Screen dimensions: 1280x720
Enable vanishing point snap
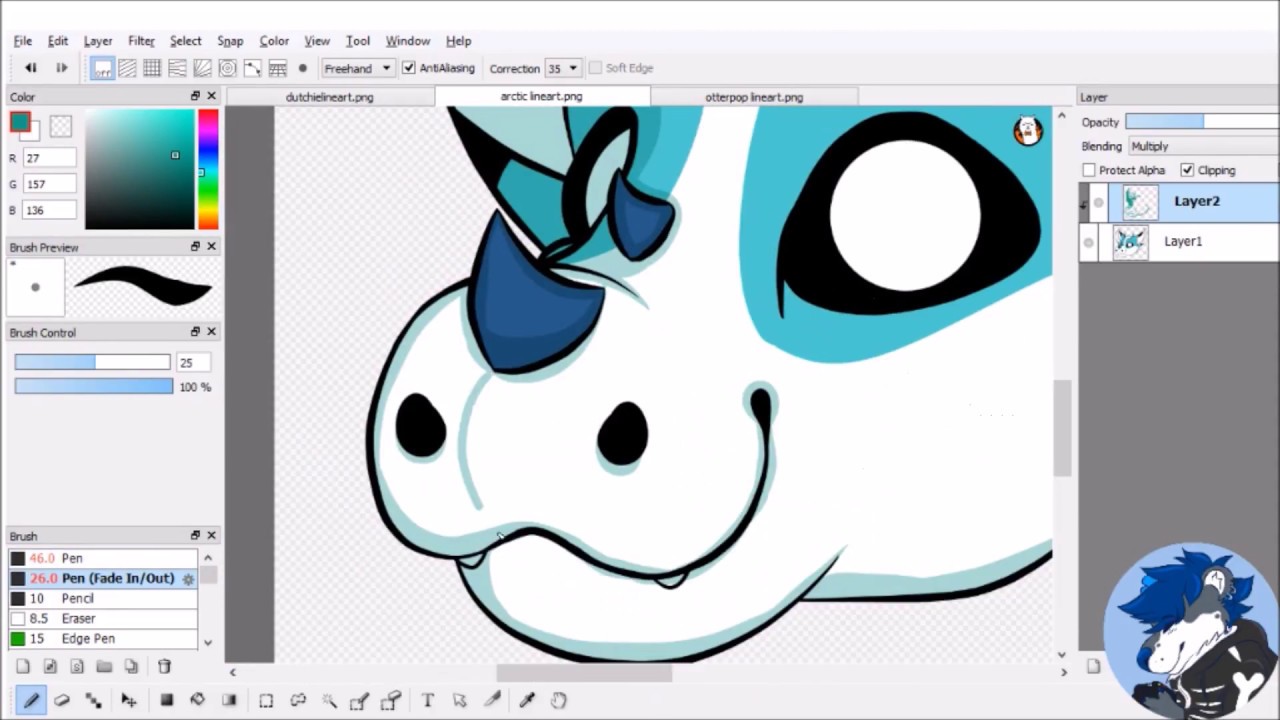click(x=177, y=68)
